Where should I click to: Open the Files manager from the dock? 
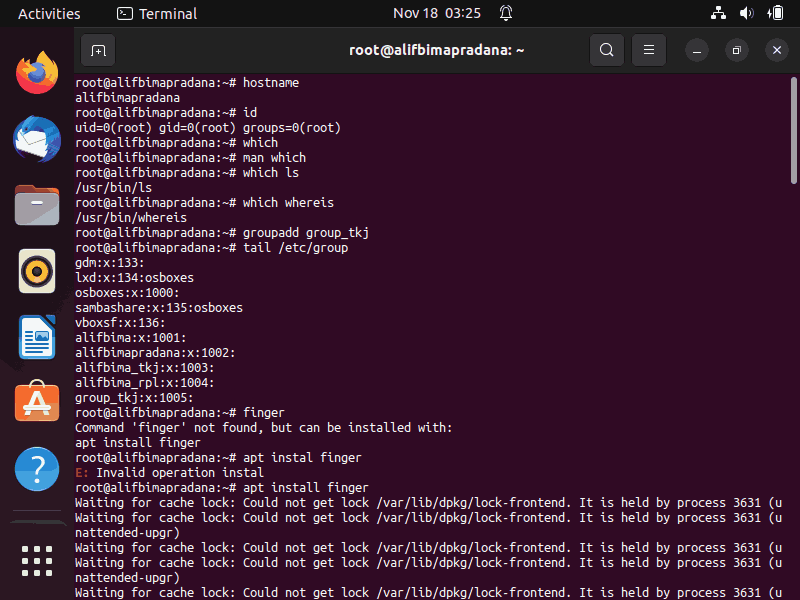pos(37,205)
